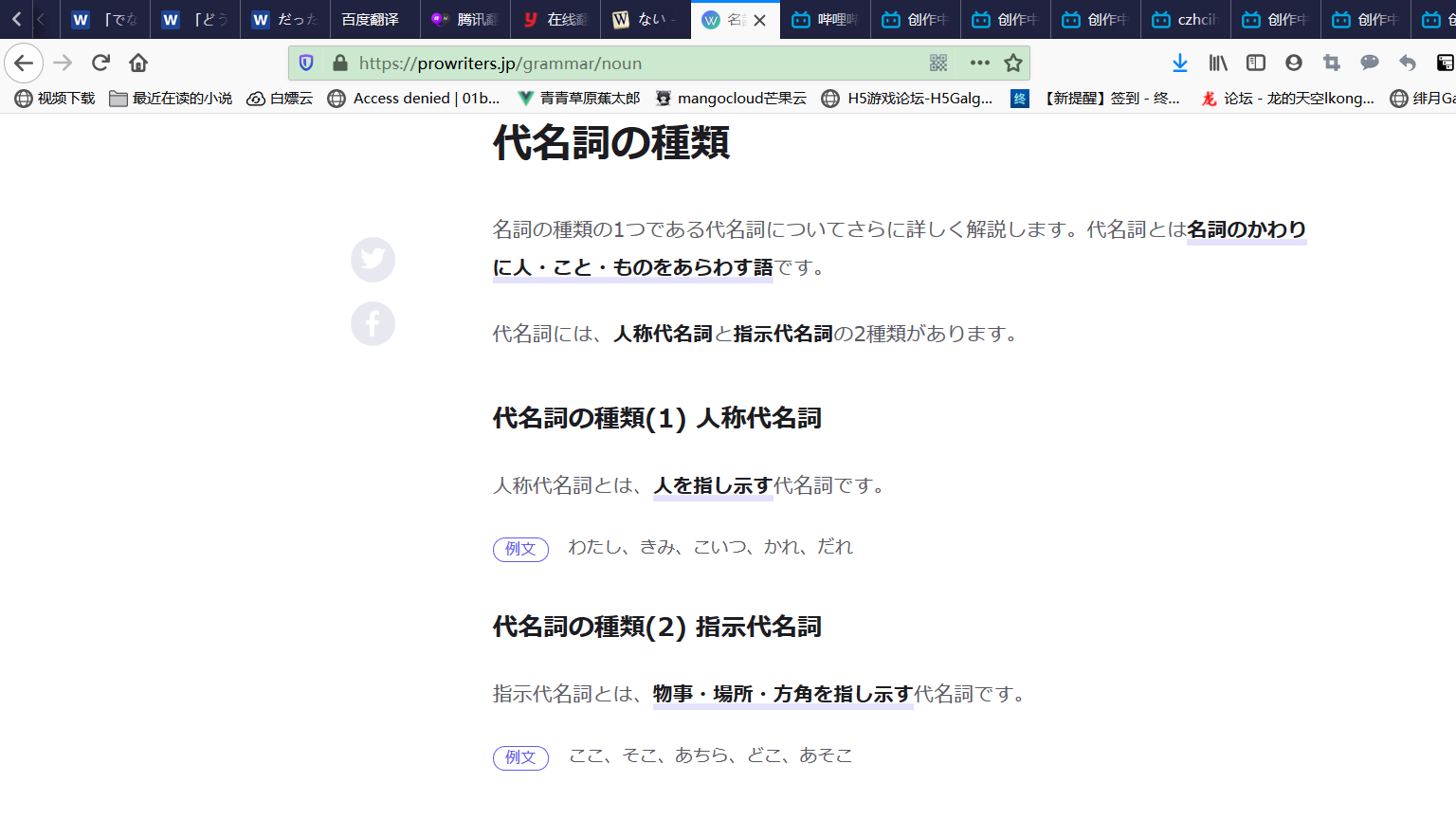Open the 【新提醒】签到 bookmark

coord(1096,99)
